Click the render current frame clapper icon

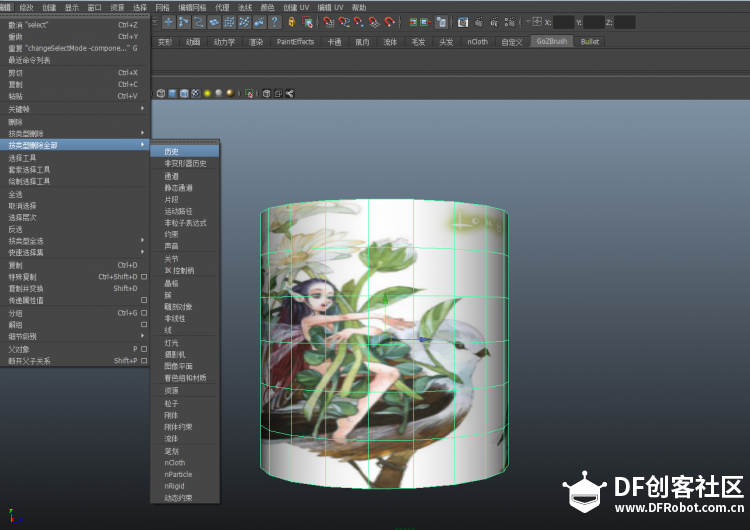(x=479, y=22)
